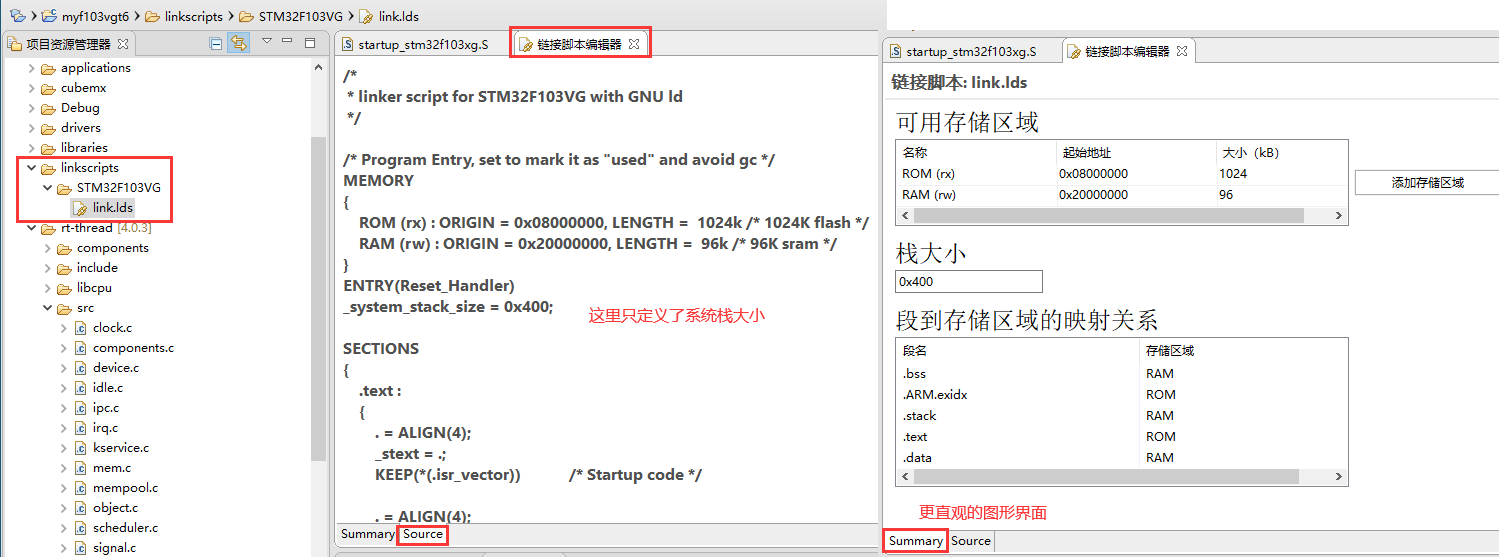Image resolution: width=1501 pixels, height=557 pixels.
Task: Click the linkscripts folder icon
Action: 48,168
